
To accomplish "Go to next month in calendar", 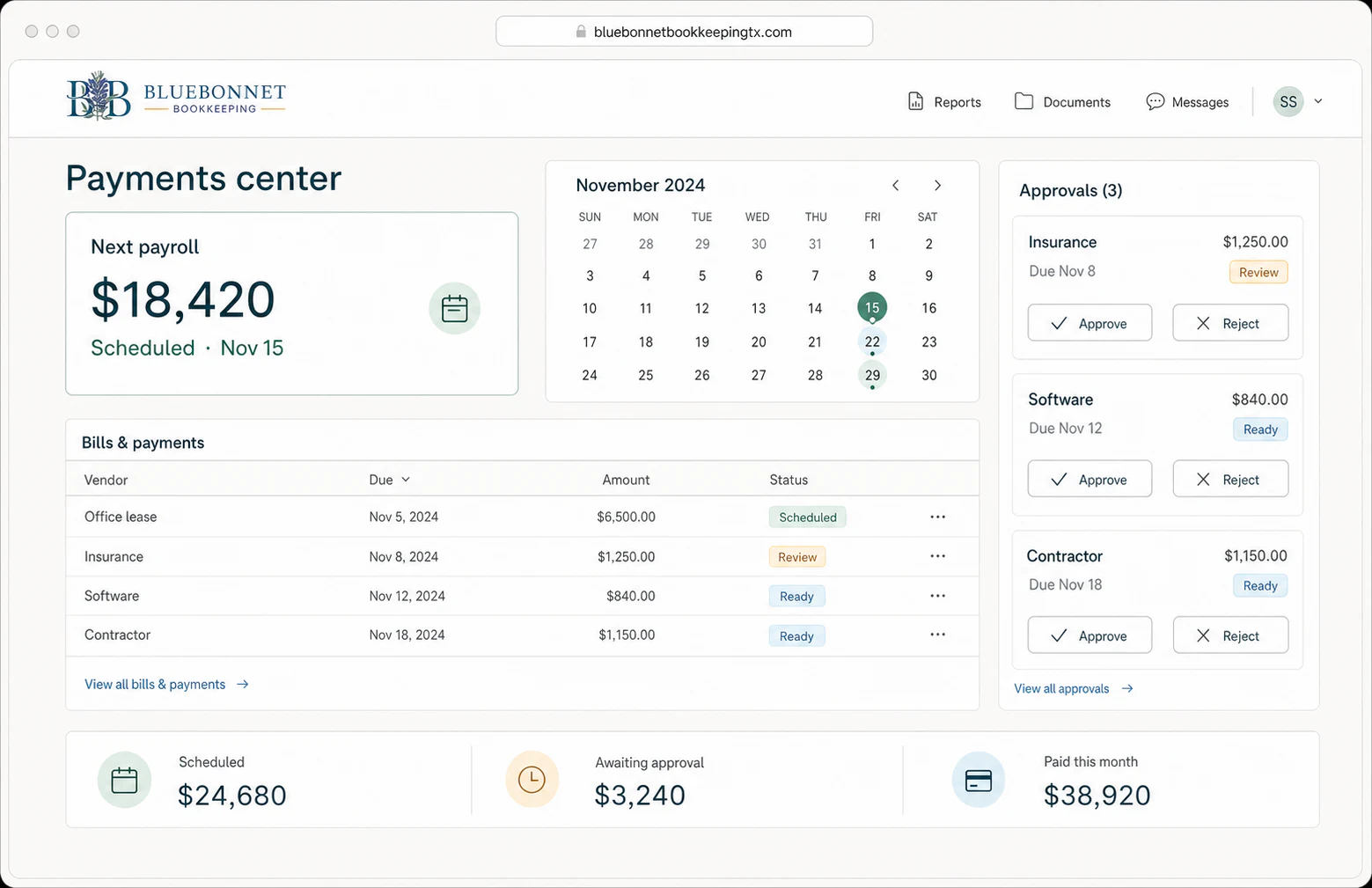I will pyautogui.click(x=937, y=185).
